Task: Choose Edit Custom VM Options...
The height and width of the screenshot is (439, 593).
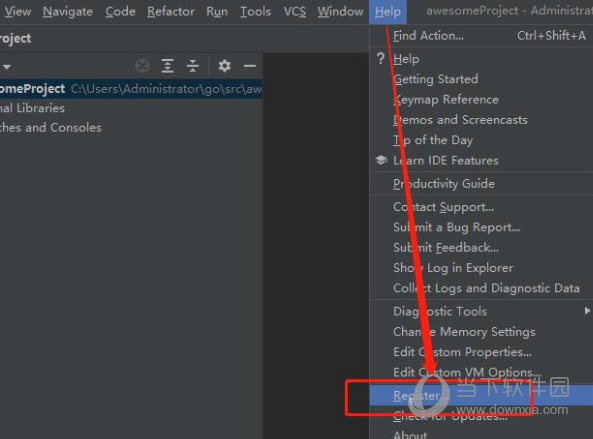Action: 481,373
